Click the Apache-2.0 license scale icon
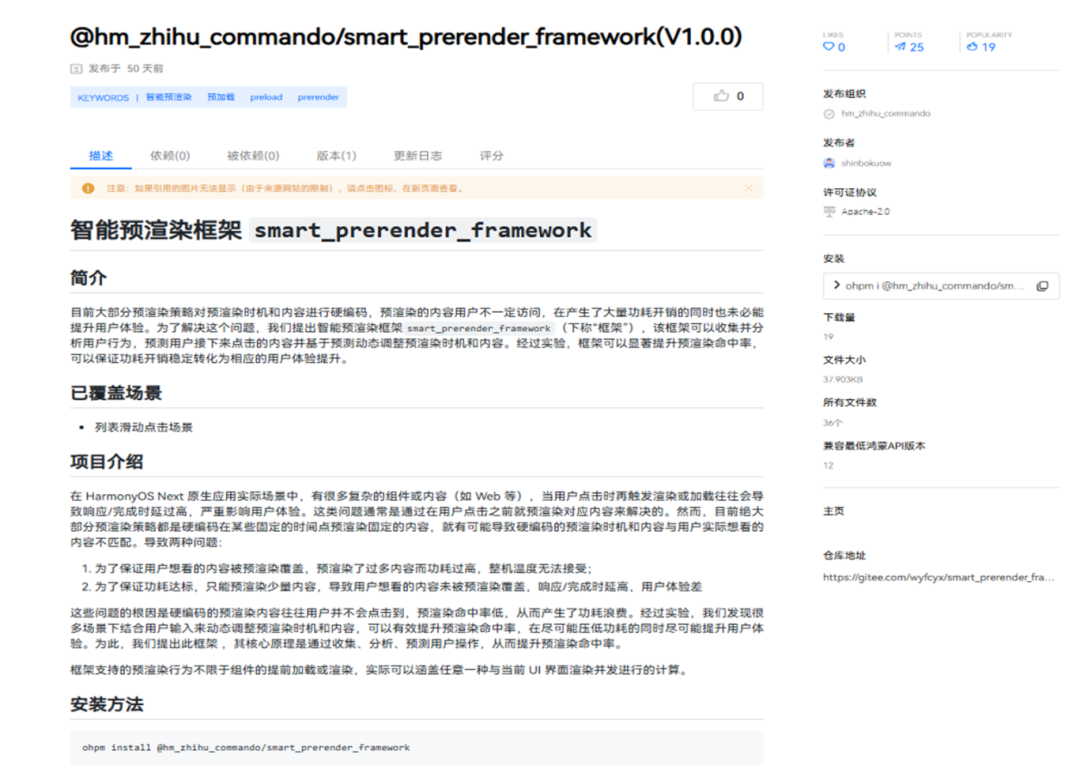The image size is (1080, 769). pyautogui.click(x=829, y=212)
